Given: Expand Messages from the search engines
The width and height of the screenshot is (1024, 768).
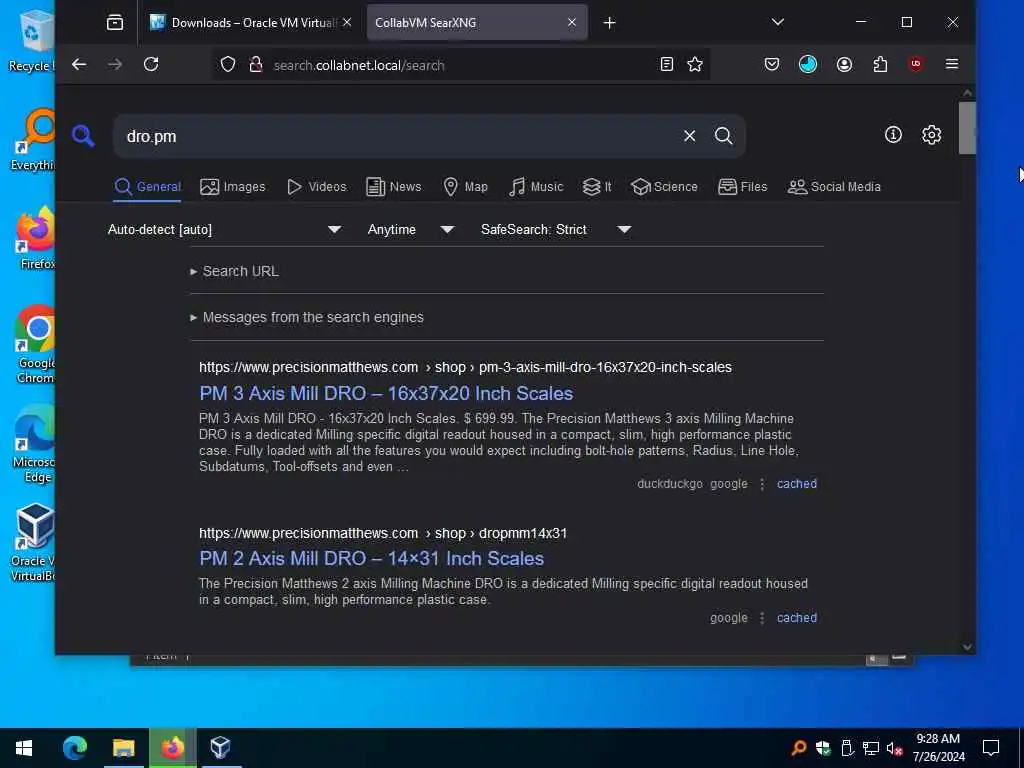Looking at the screenshot, I should coord(307,317).
